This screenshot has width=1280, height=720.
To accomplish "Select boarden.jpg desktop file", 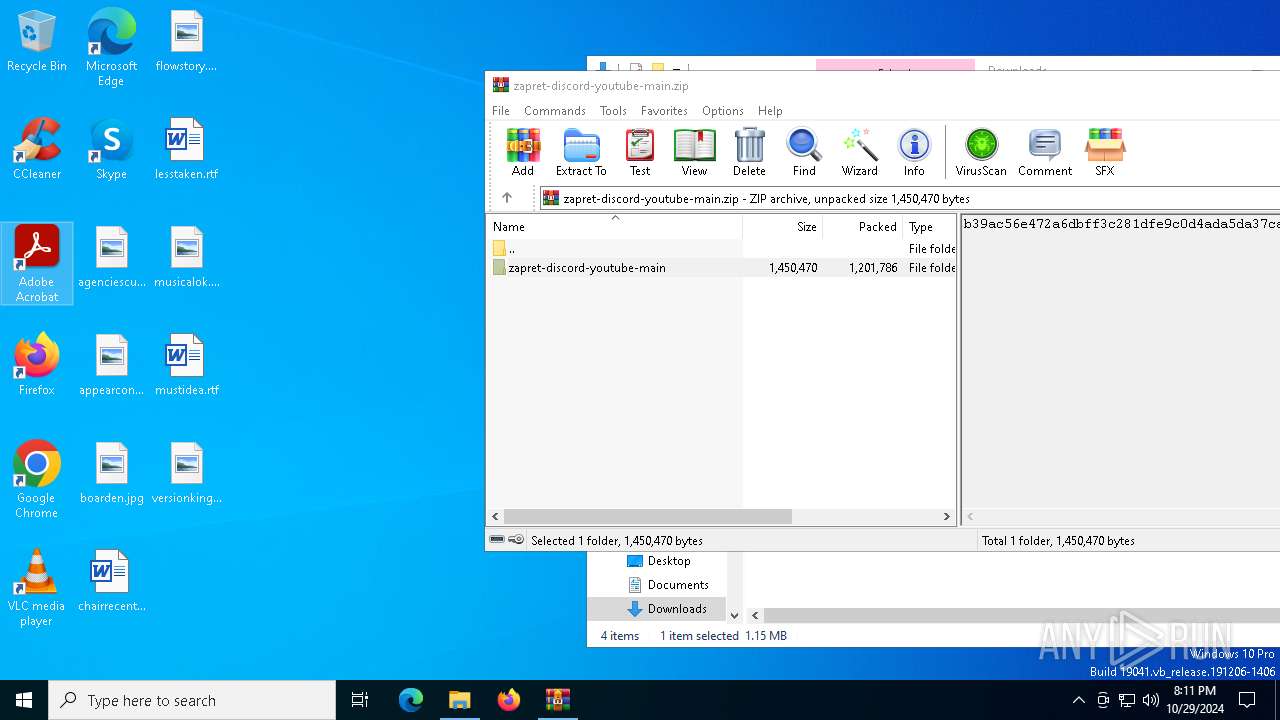I will [x=112, y=474].
